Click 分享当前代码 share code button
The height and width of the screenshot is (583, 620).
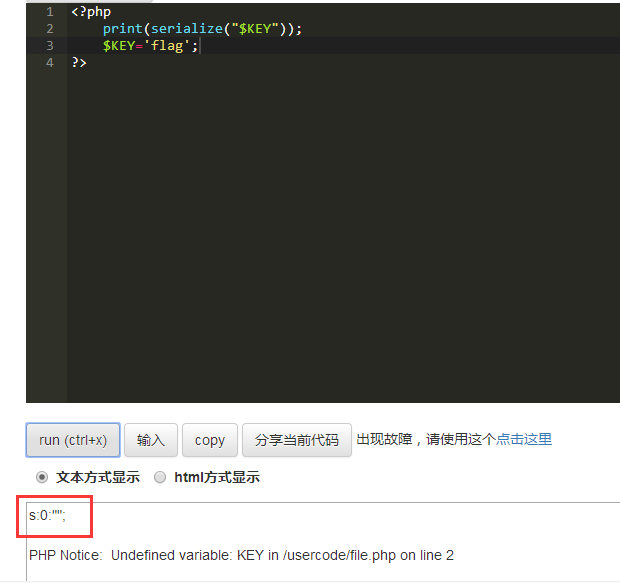coord(297,440)
